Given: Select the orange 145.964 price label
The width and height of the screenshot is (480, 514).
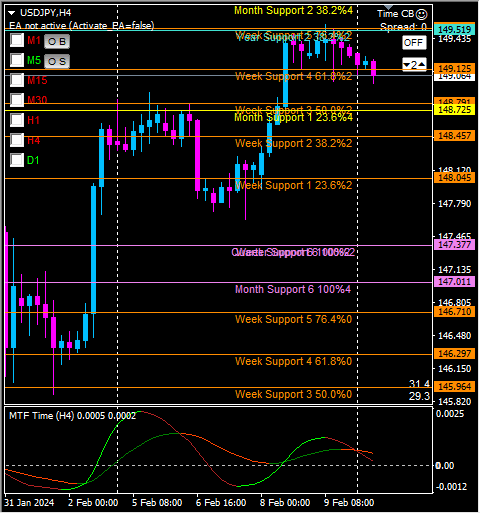Looking at the screenshot, I should coord(454,387).
